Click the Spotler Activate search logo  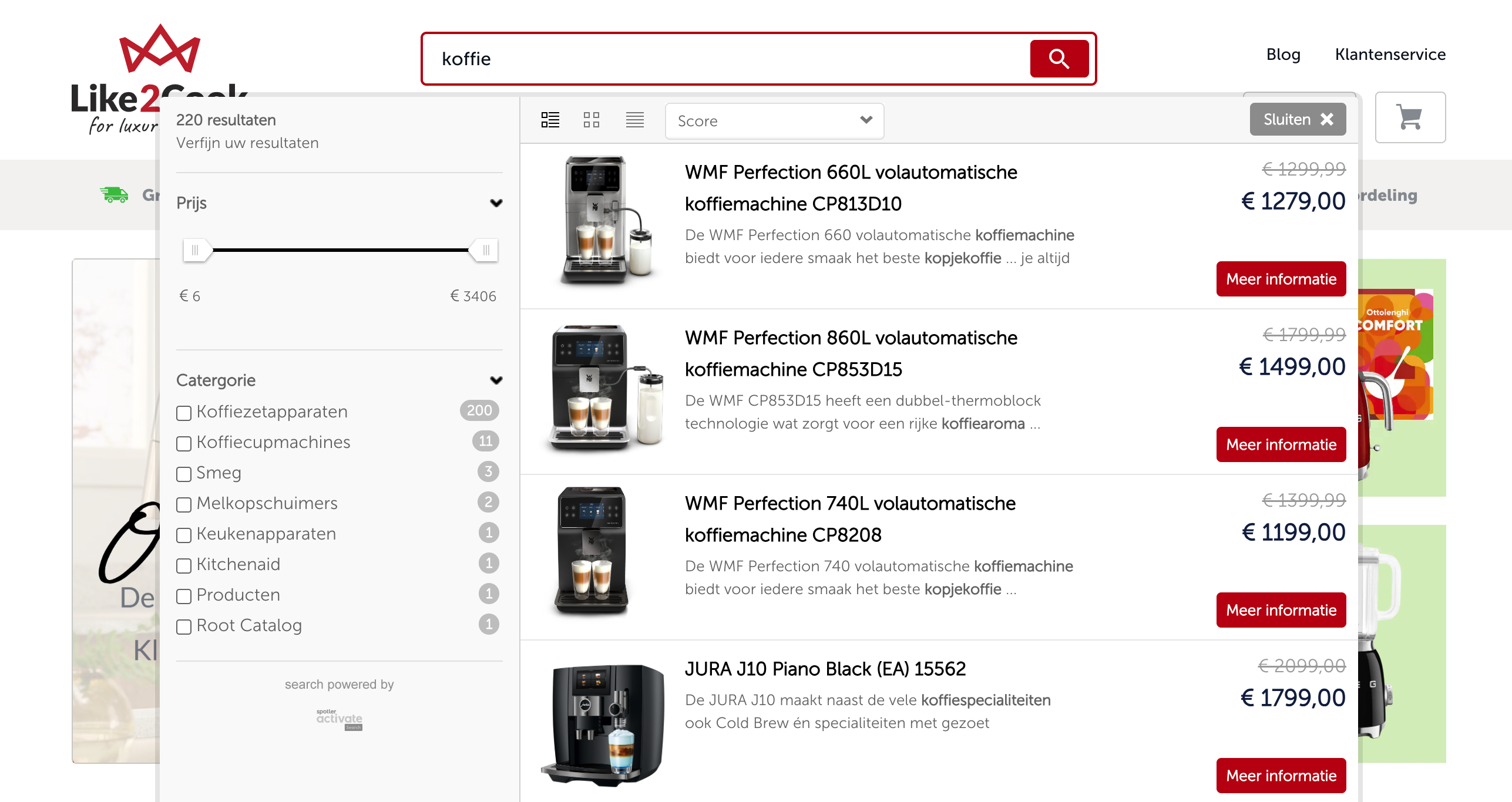tap(340, 720)
